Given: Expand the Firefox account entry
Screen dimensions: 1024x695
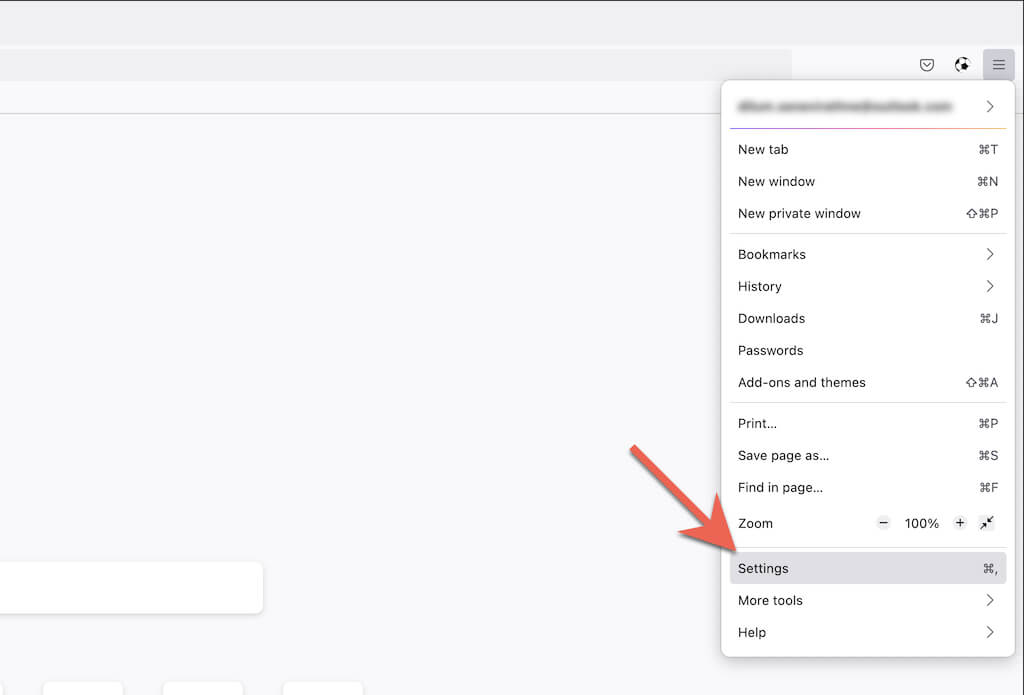Looking at the screenshot, I should click(x=865, y=106).
